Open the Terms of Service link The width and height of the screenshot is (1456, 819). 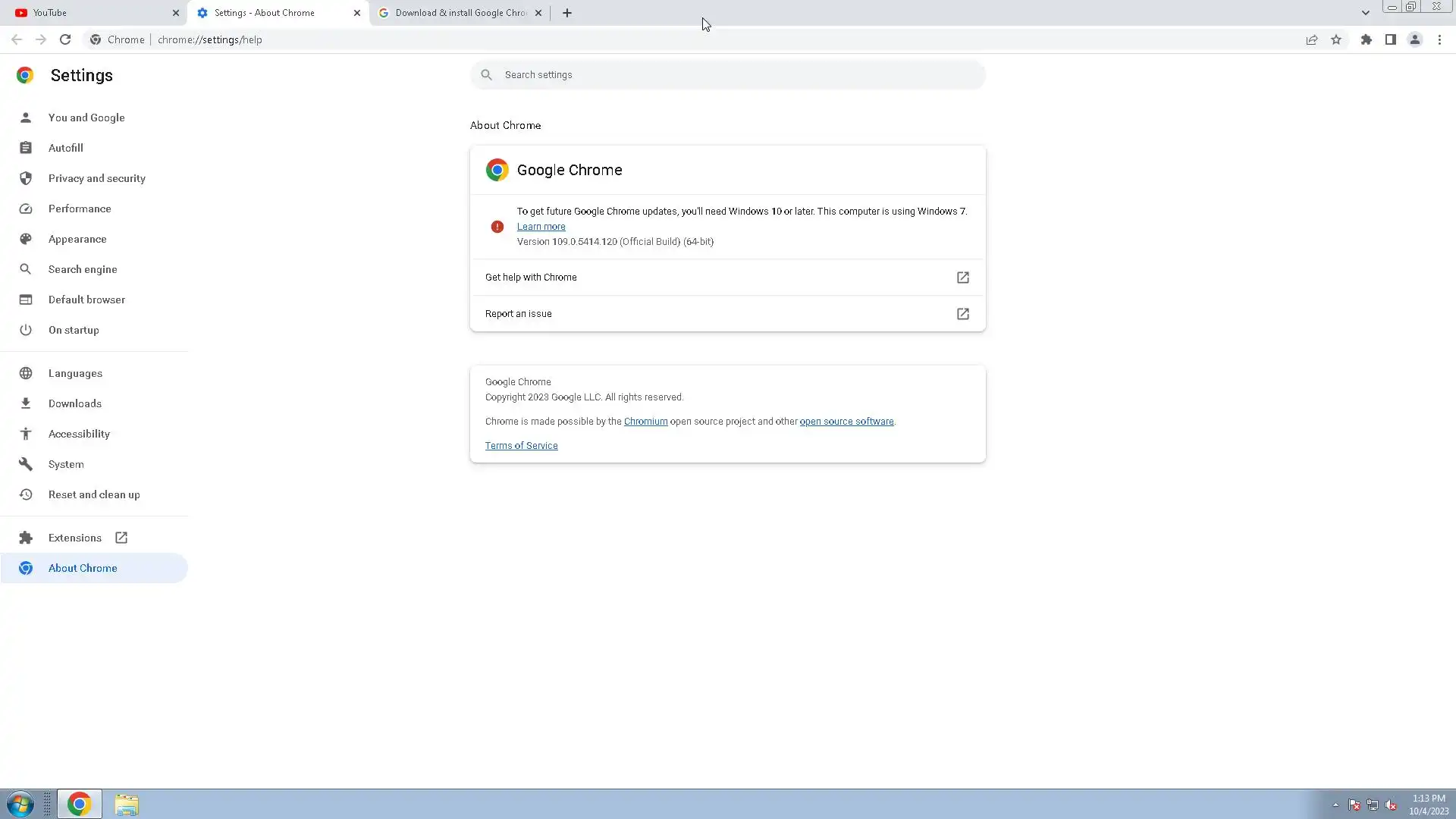pos(521,446)
